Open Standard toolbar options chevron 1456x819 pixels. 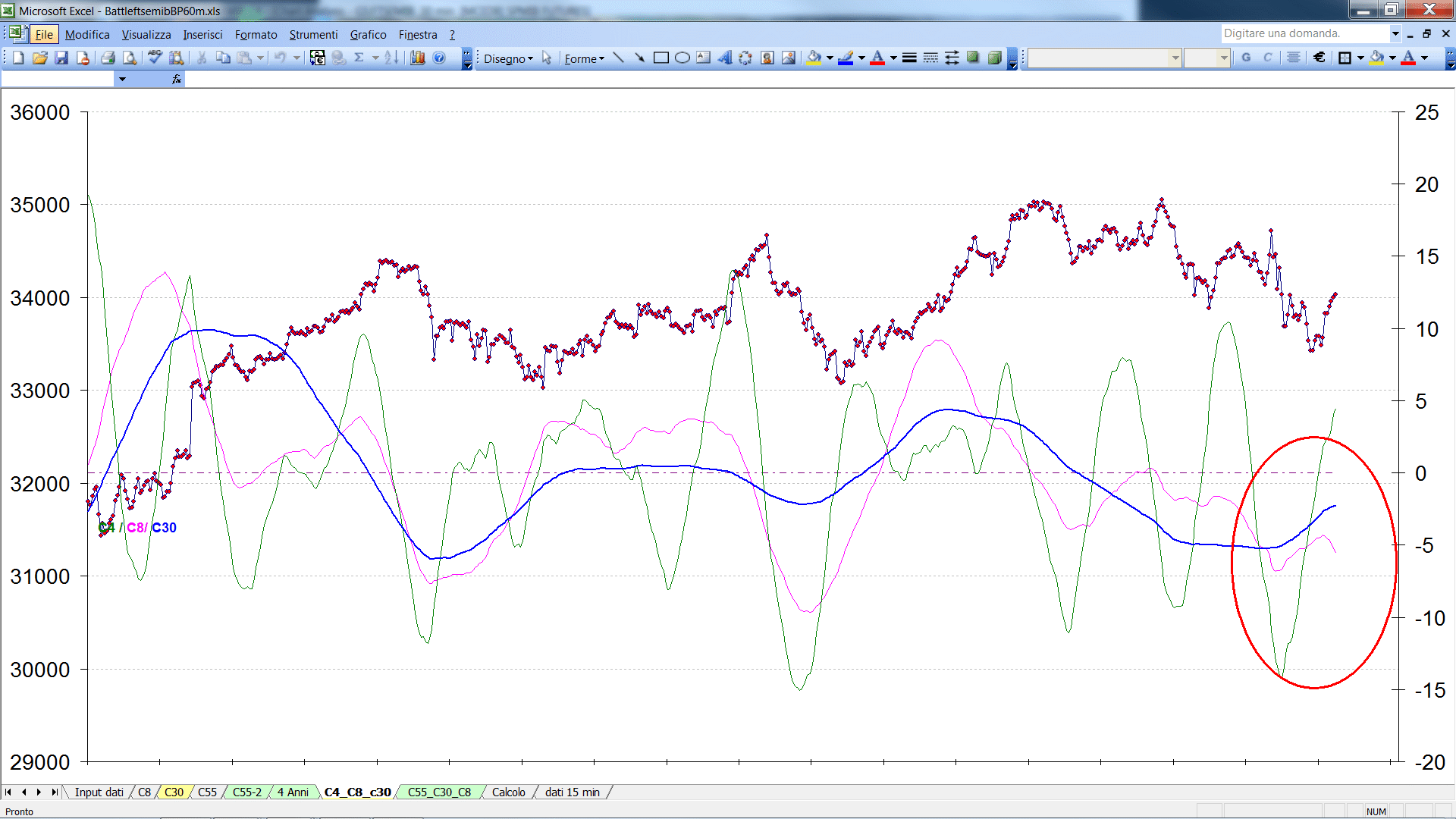pyautogui.click(x=467, y=58)
